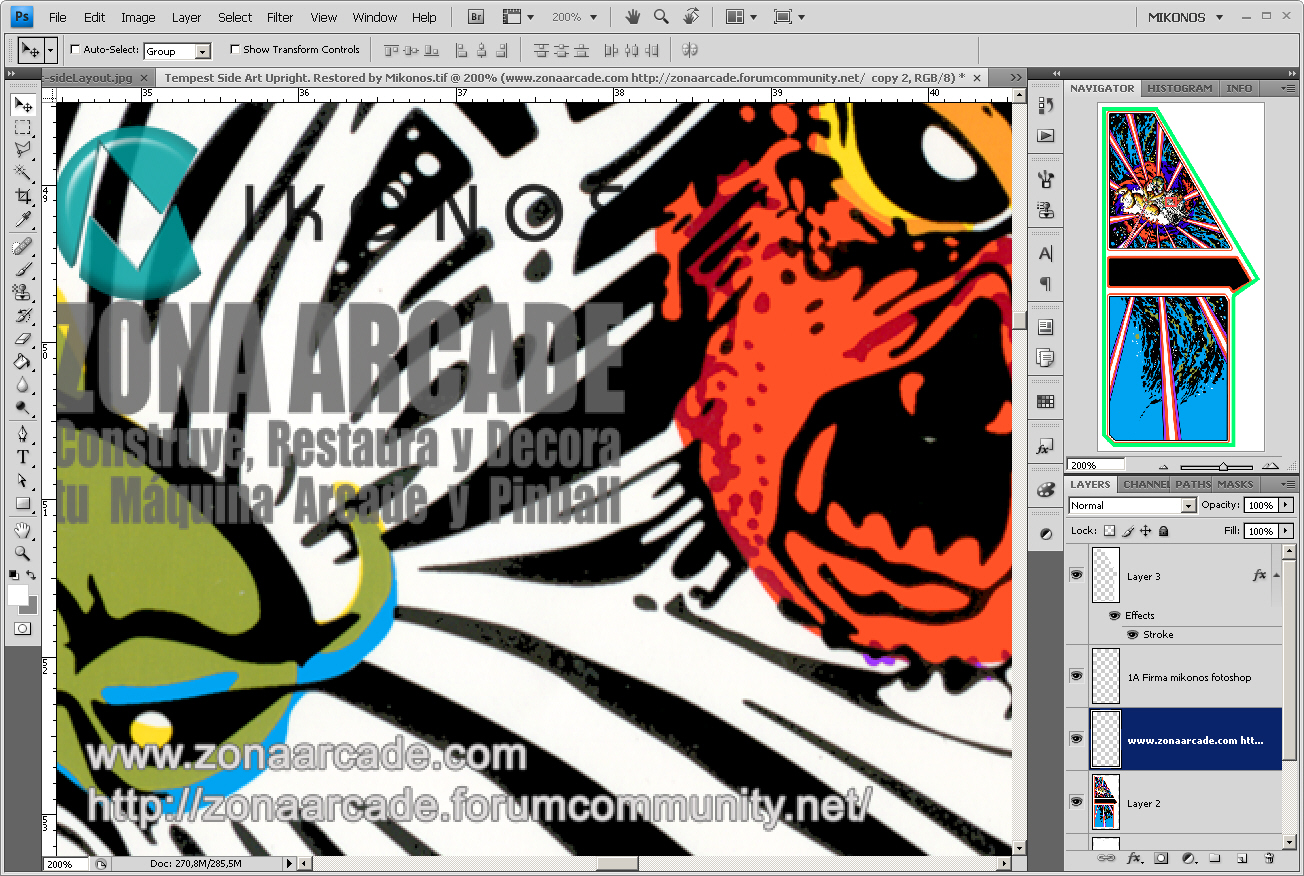Open the Auto-Select Group dropdown
The height and width of the screenshot is (876, 1304).
click(177, 51)
